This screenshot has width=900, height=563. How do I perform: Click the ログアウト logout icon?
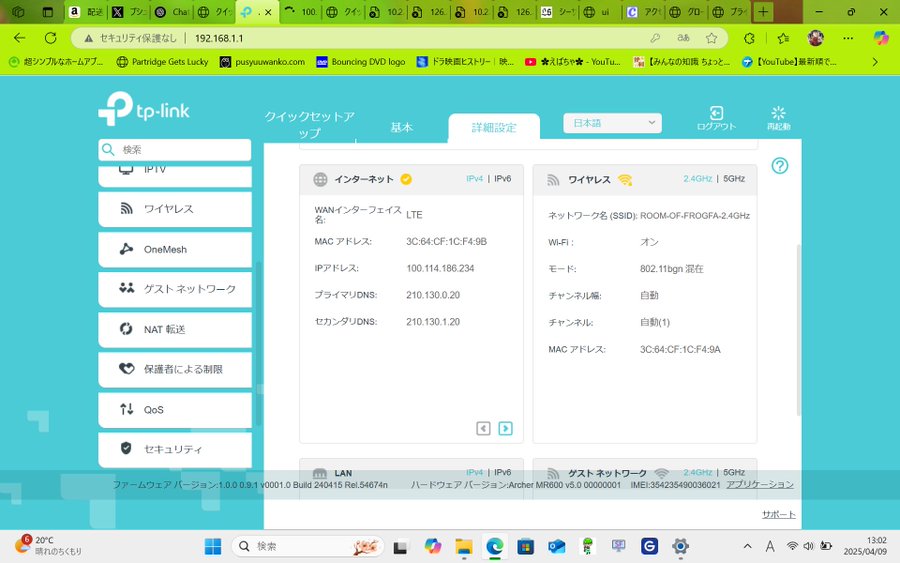[x=716, y=113]
